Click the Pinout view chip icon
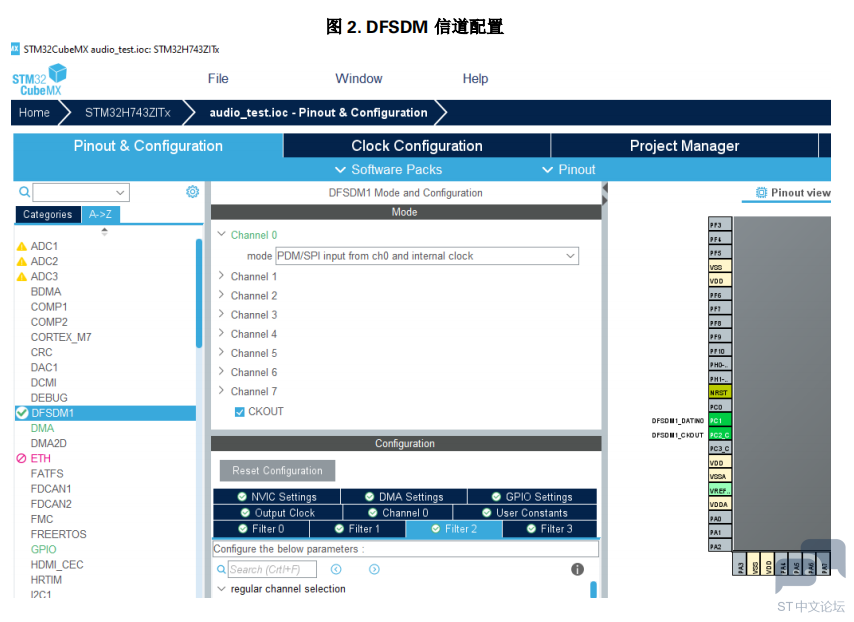The height and width of the screenshot is (622, 854). click(x=761, y=192)
